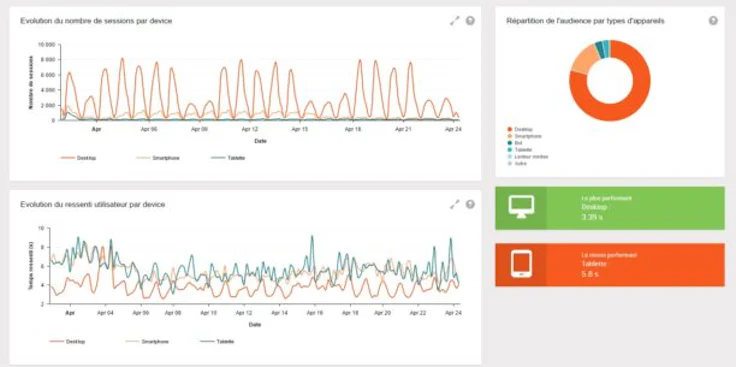Toggle Tablette series in ressenti chart legend

point(217,342)
